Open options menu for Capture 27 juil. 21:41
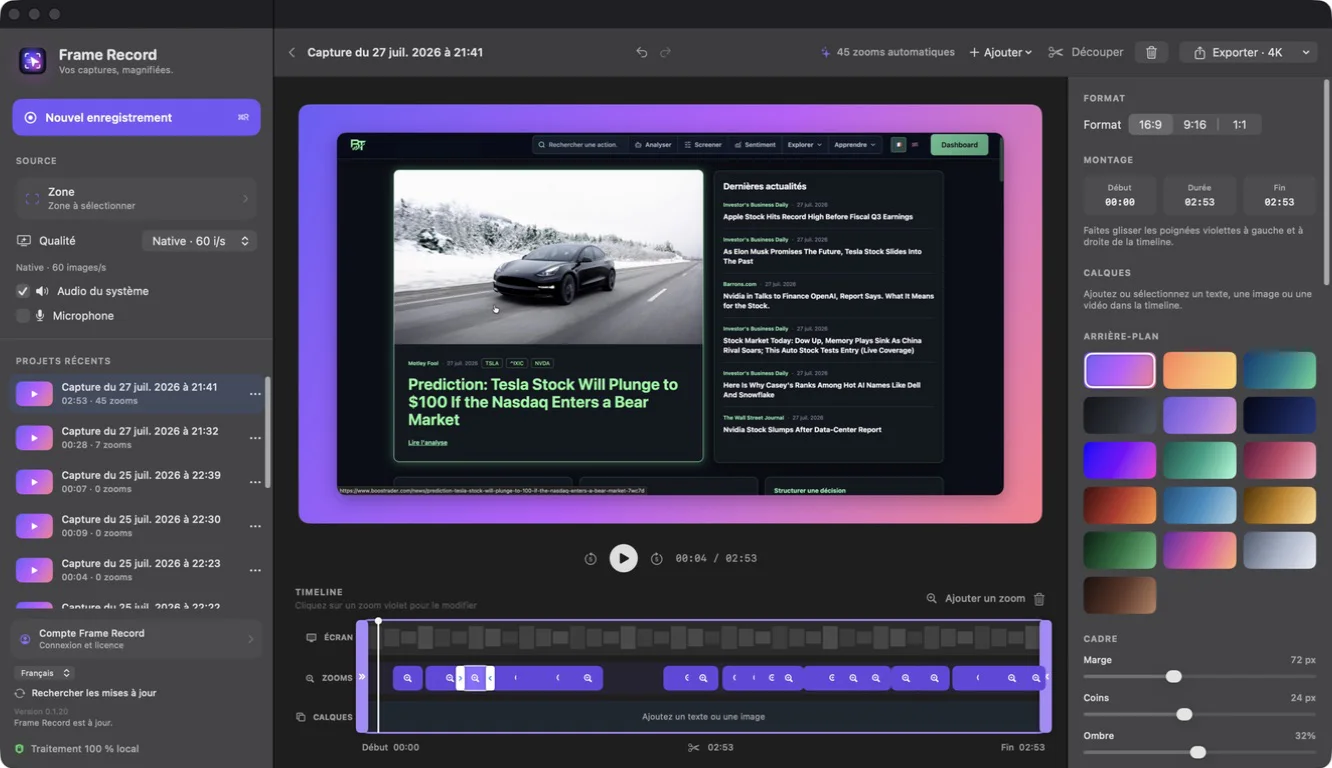 [x=255, y=394]
